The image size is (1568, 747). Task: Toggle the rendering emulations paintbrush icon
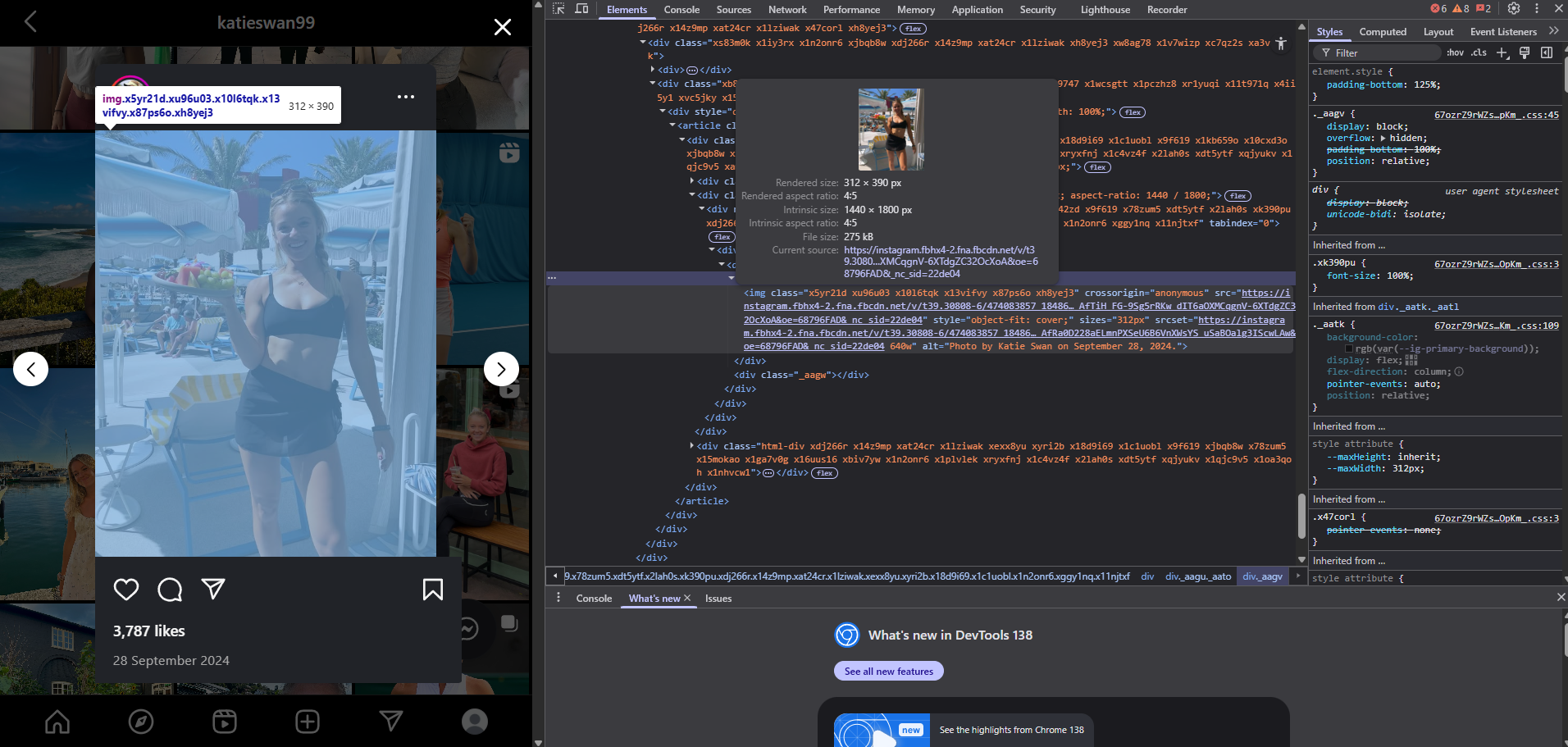pos(1525,52)
